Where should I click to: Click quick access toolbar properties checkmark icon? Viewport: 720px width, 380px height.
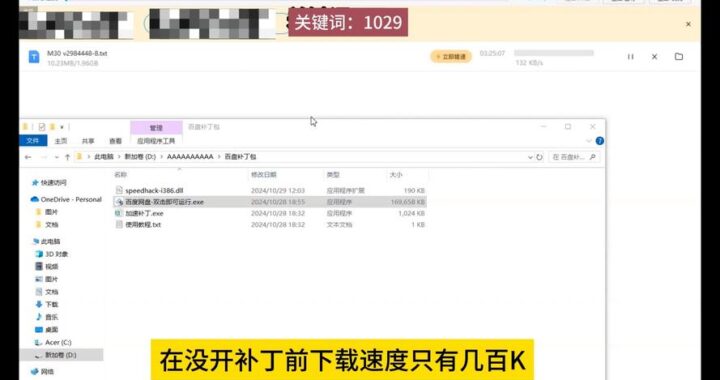(42, 127)
